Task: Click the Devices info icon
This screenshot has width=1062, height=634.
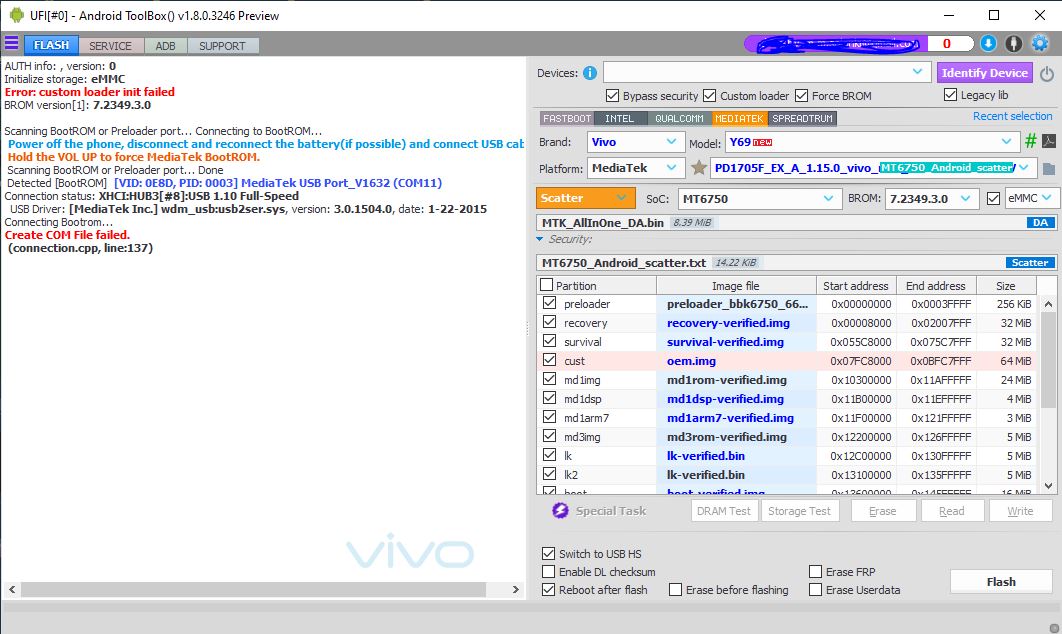Action: (590, 73)
